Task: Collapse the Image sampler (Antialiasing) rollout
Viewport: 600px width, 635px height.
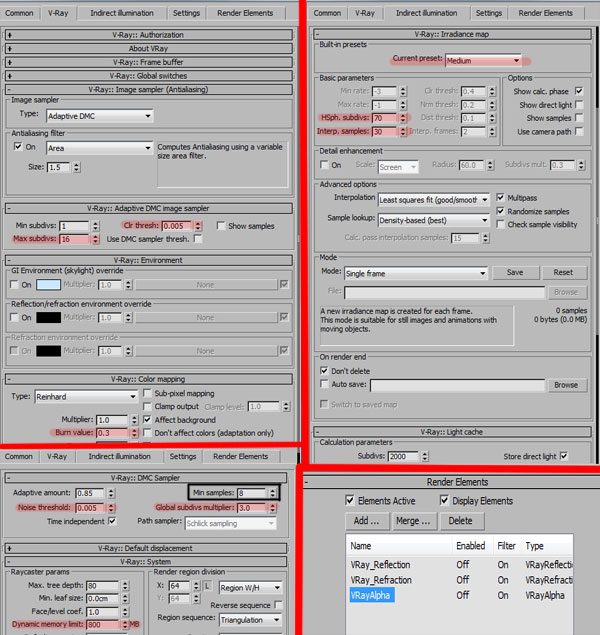Action: [149, 89]
